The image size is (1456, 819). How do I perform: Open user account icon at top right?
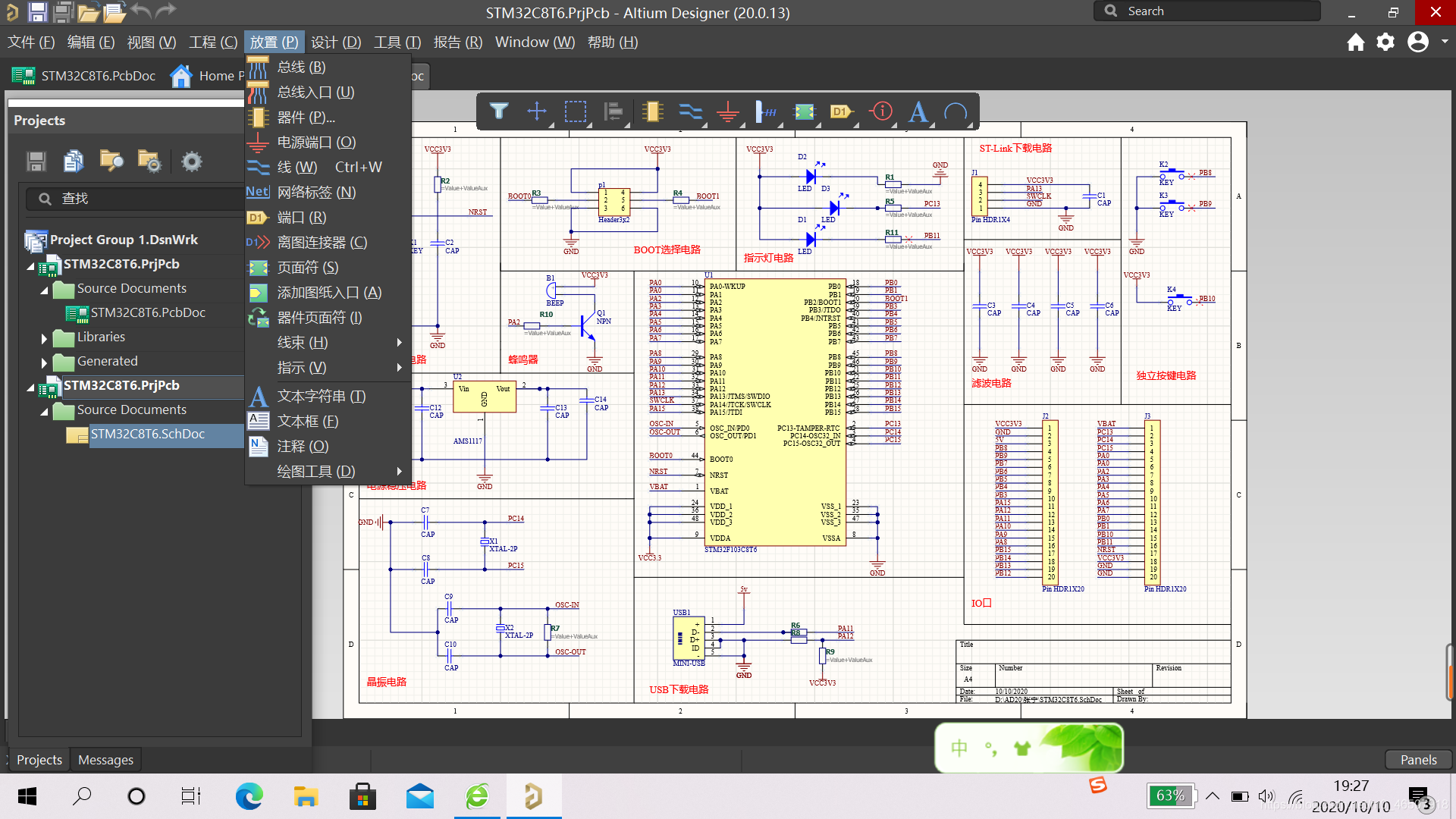tap(1418, 42)
